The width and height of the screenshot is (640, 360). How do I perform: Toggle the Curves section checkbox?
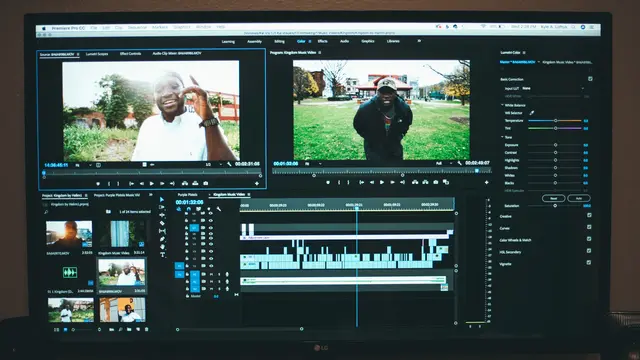(x=589, y=227)
